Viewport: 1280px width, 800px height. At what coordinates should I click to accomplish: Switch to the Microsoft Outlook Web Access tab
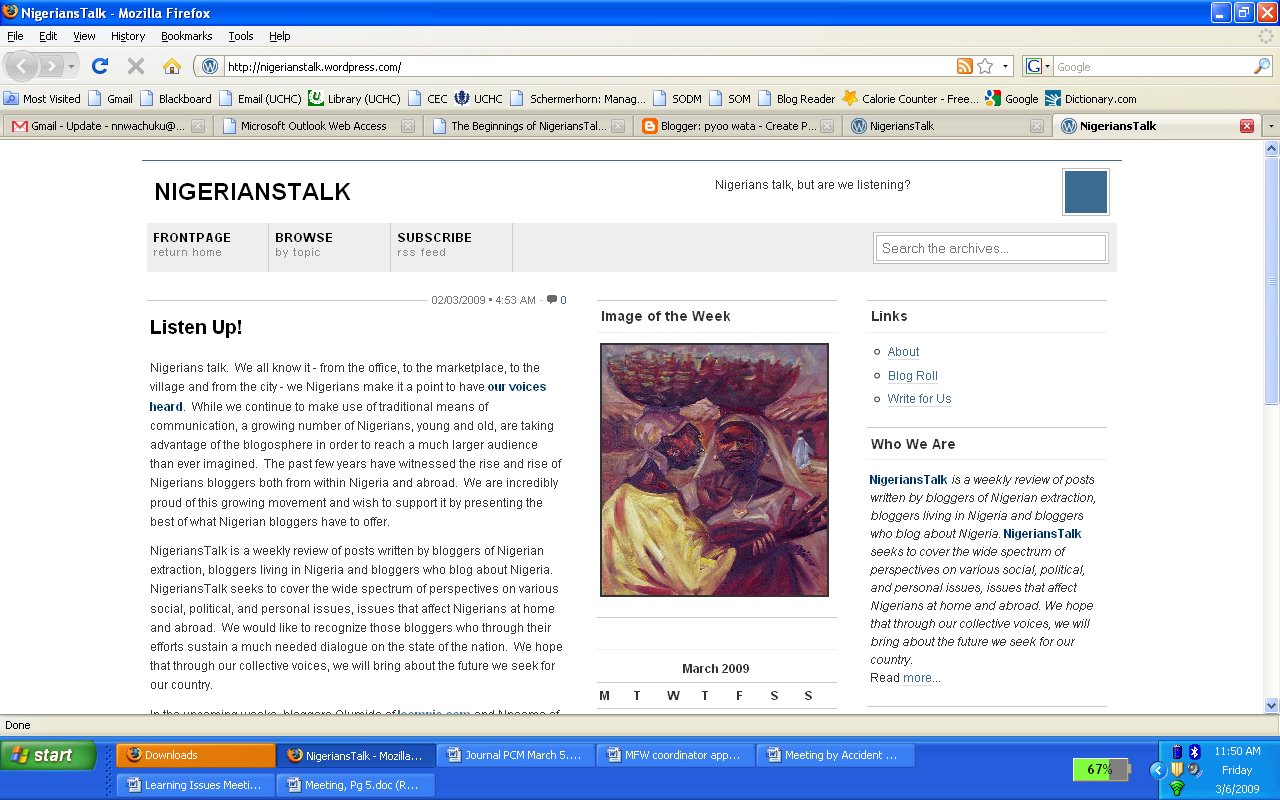click(x=318, y=126)
